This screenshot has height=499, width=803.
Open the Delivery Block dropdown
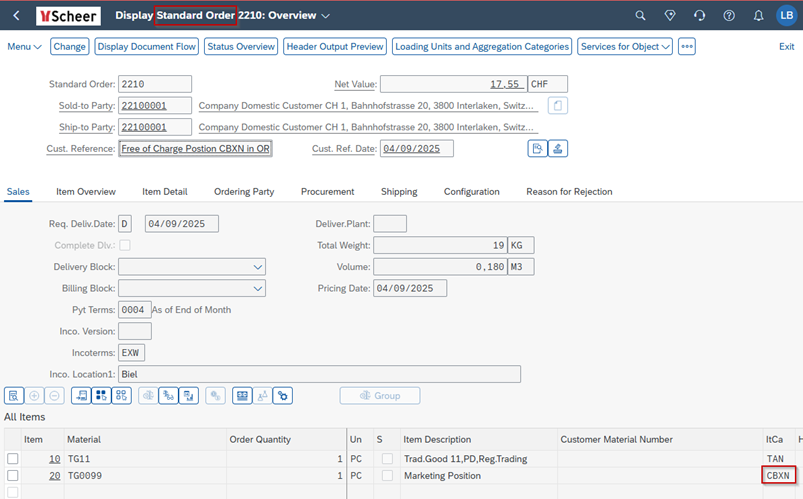point(258,267)
